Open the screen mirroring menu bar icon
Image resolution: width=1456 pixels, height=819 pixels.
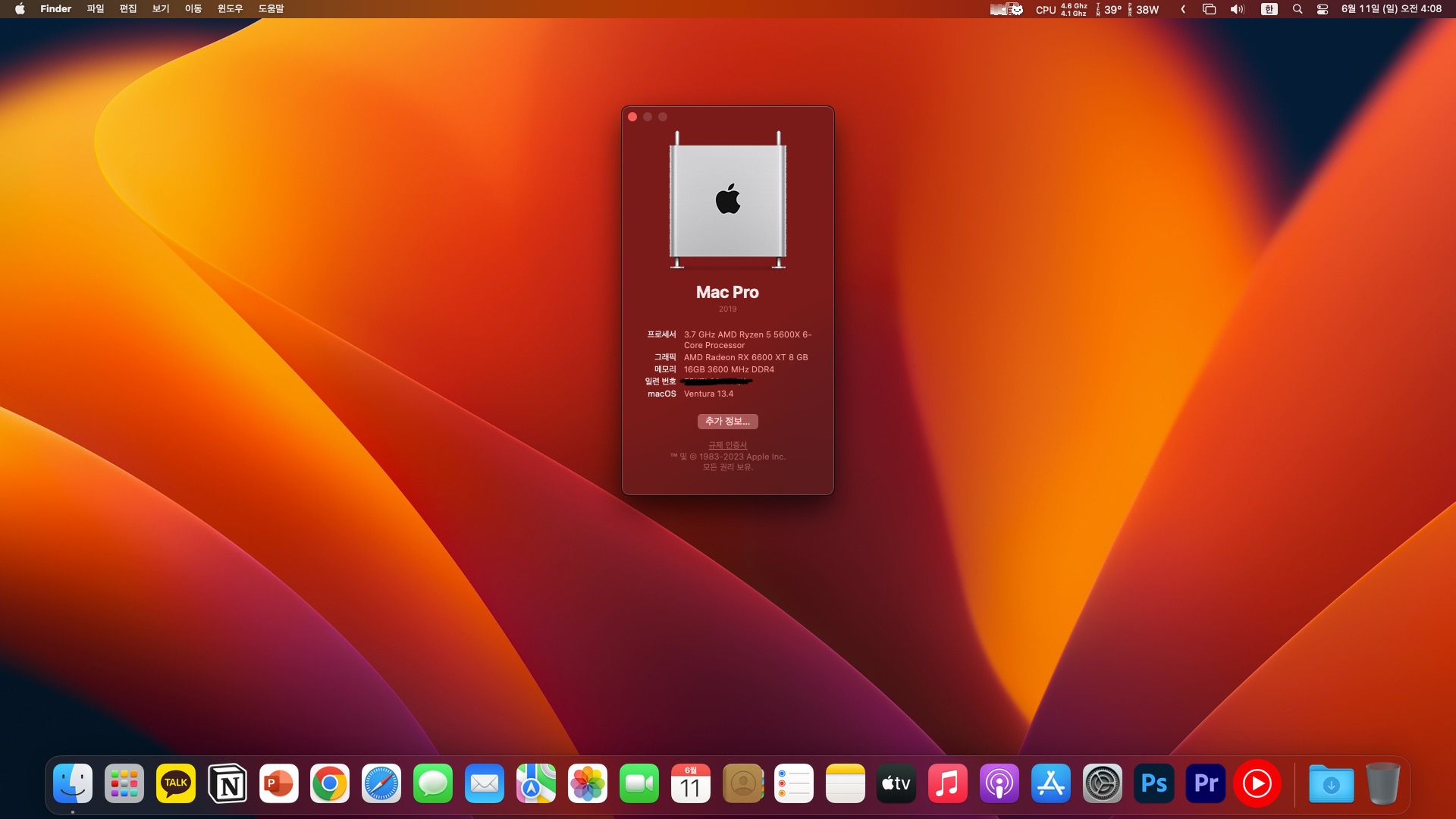pyautogui.click(x=1210, y=9)
